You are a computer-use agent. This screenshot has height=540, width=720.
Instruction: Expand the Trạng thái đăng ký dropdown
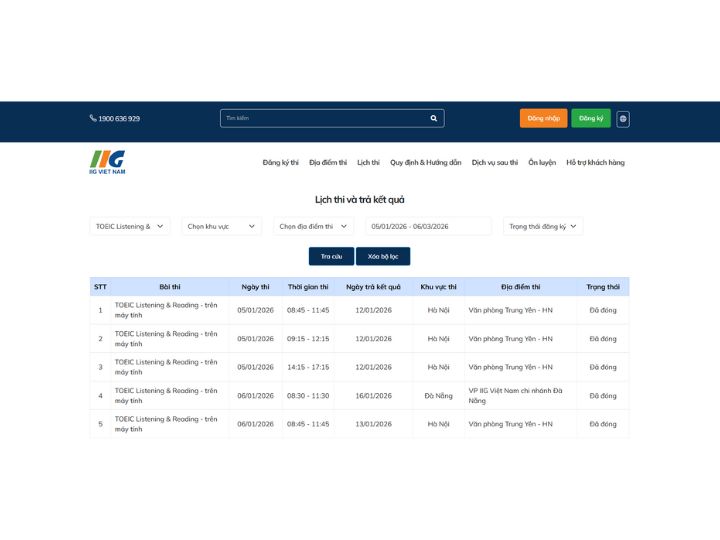click(543, 226)
